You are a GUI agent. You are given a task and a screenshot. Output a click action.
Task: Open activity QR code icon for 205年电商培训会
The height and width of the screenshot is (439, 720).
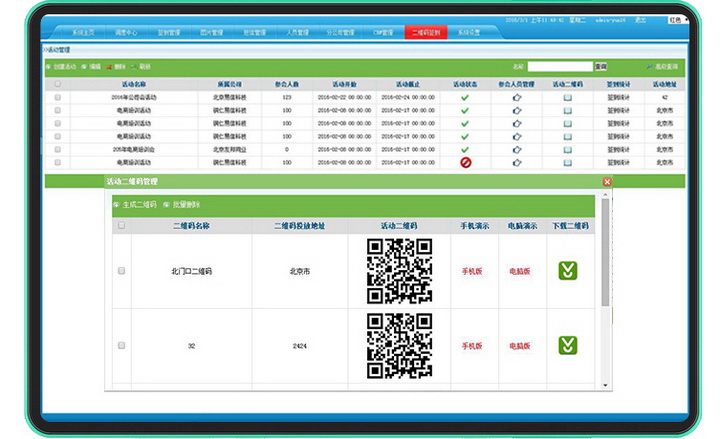coord(568,150)
